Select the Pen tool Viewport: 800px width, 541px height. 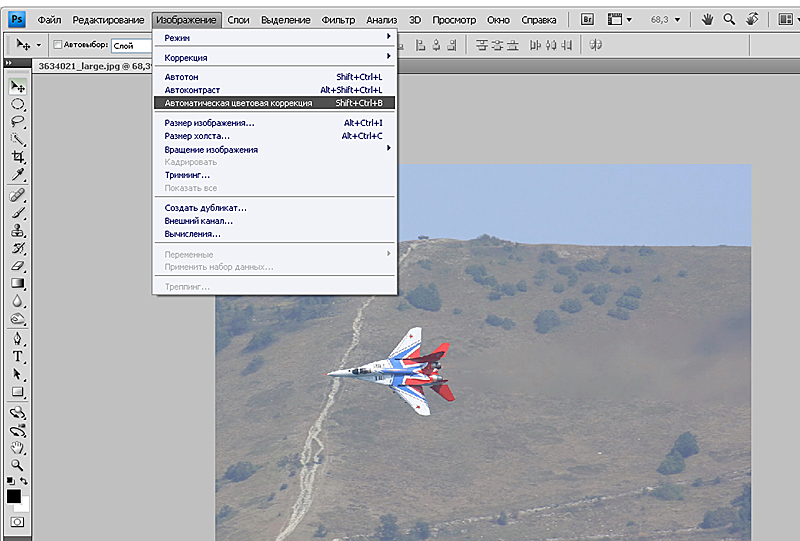(18, 339)
